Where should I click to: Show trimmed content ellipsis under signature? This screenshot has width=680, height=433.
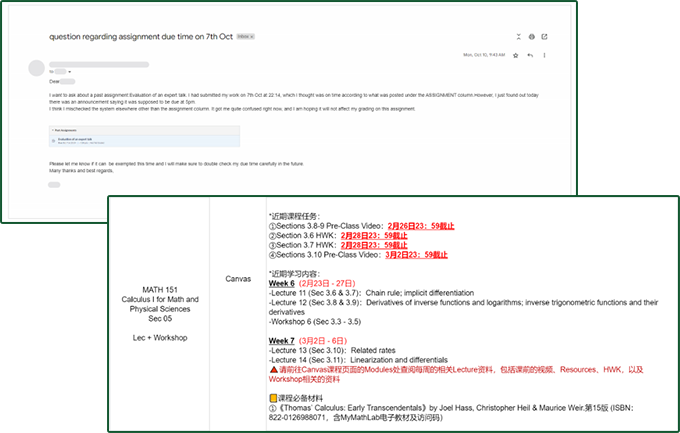click(54, 185)
